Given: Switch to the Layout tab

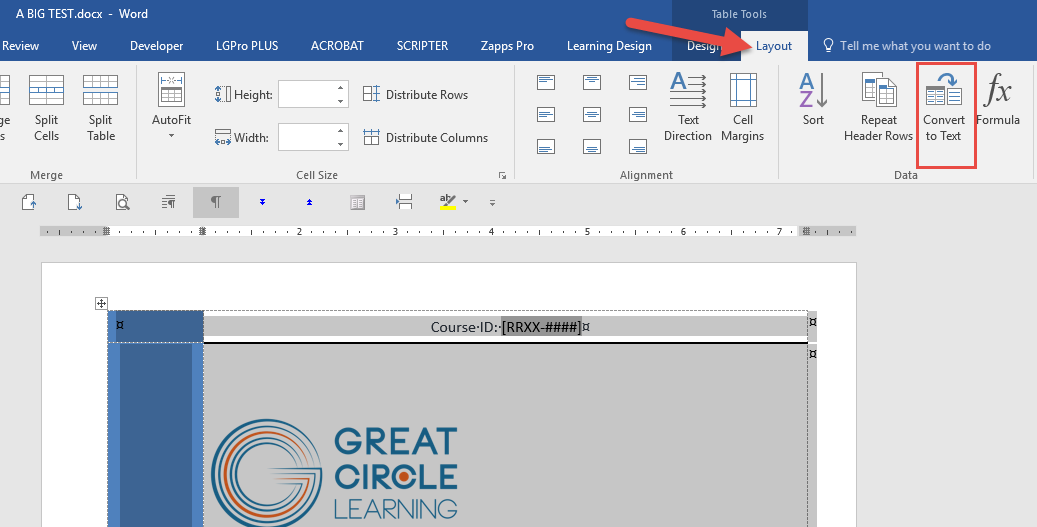Looking at the screenshot, I should click(x=774, y=46).
